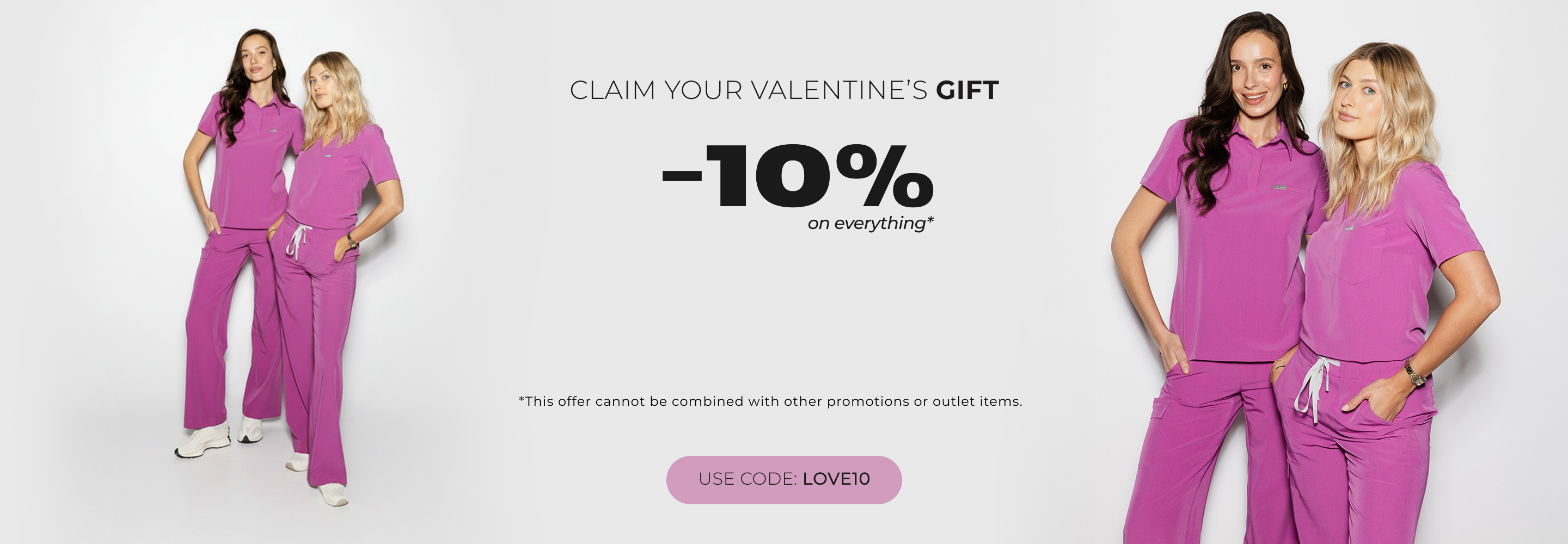Click the chest pocket on right blonde's top
1568x544 pixels.
tap(1360, 255)
